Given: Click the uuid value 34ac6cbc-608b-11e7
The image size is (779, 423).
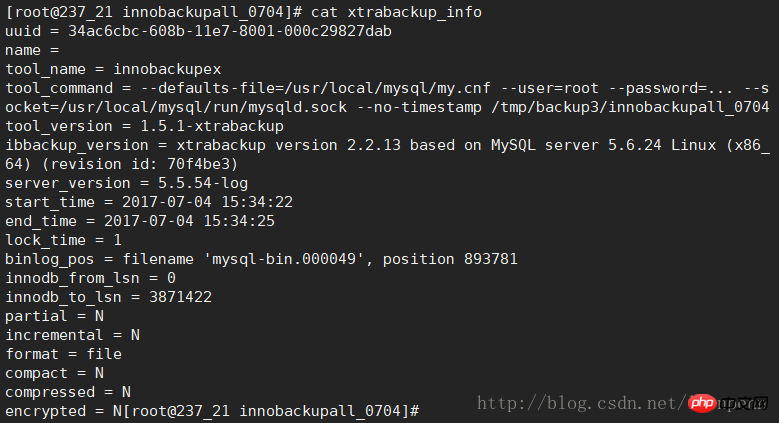Looking at the screenshot, I should coord(230,31).
